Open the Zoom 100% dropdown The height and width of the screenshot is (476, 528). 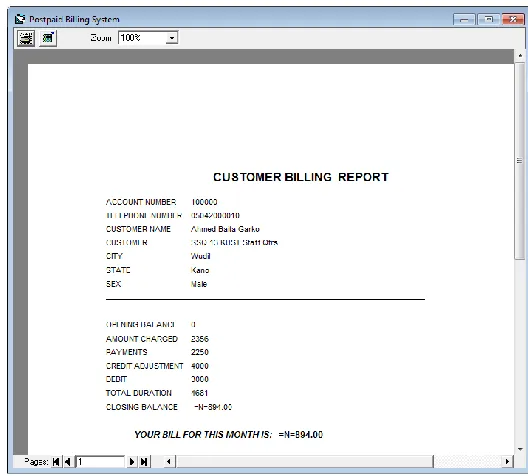coord(172,38)
